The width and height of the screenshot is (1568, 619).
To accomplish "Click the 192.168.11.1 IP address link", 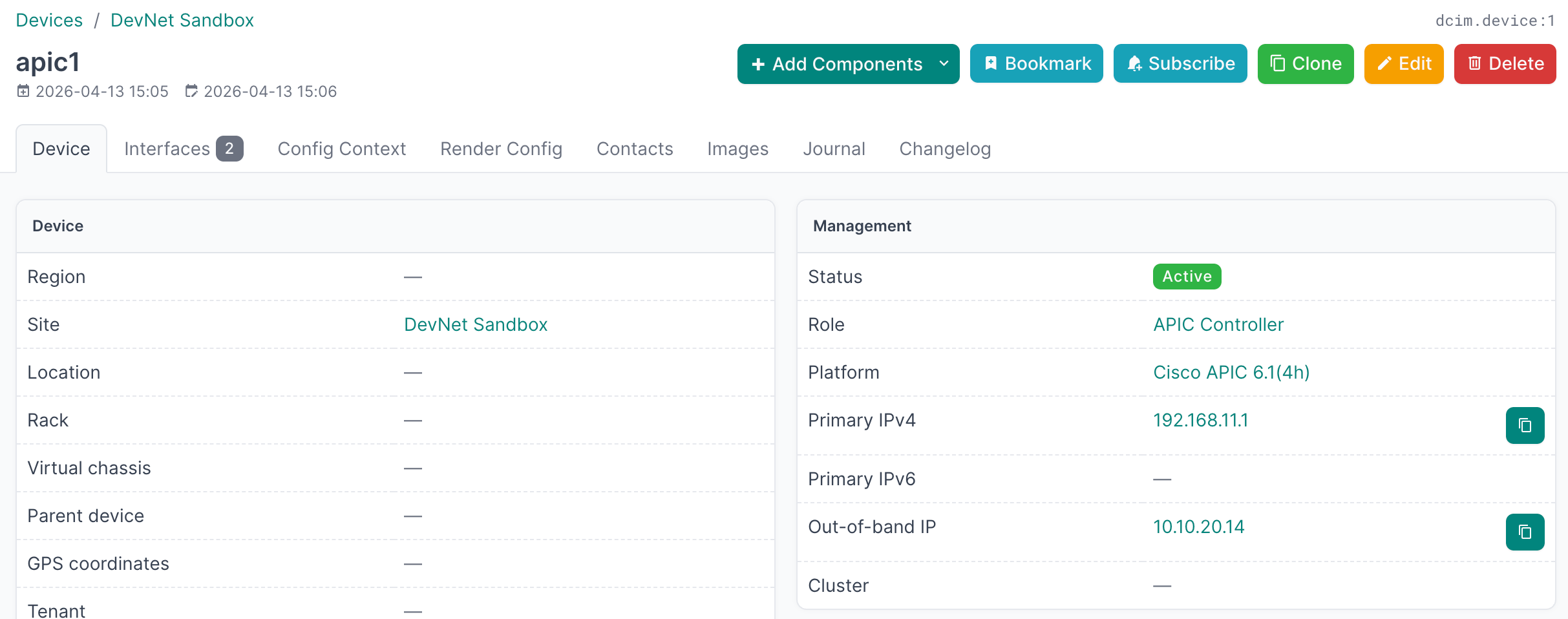I will (1200, 420).
